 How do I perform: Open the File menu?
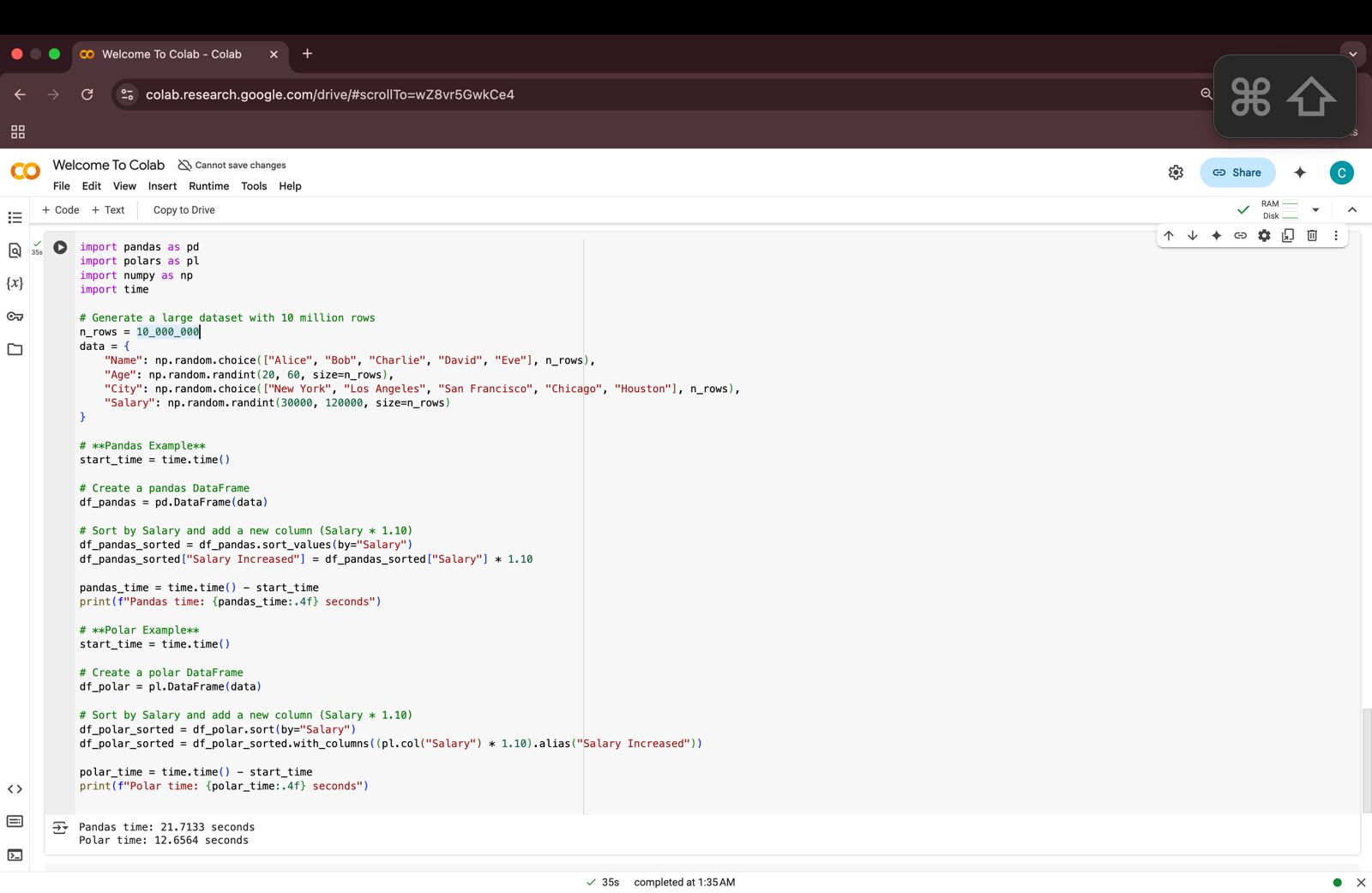click(x=62, y=186)
